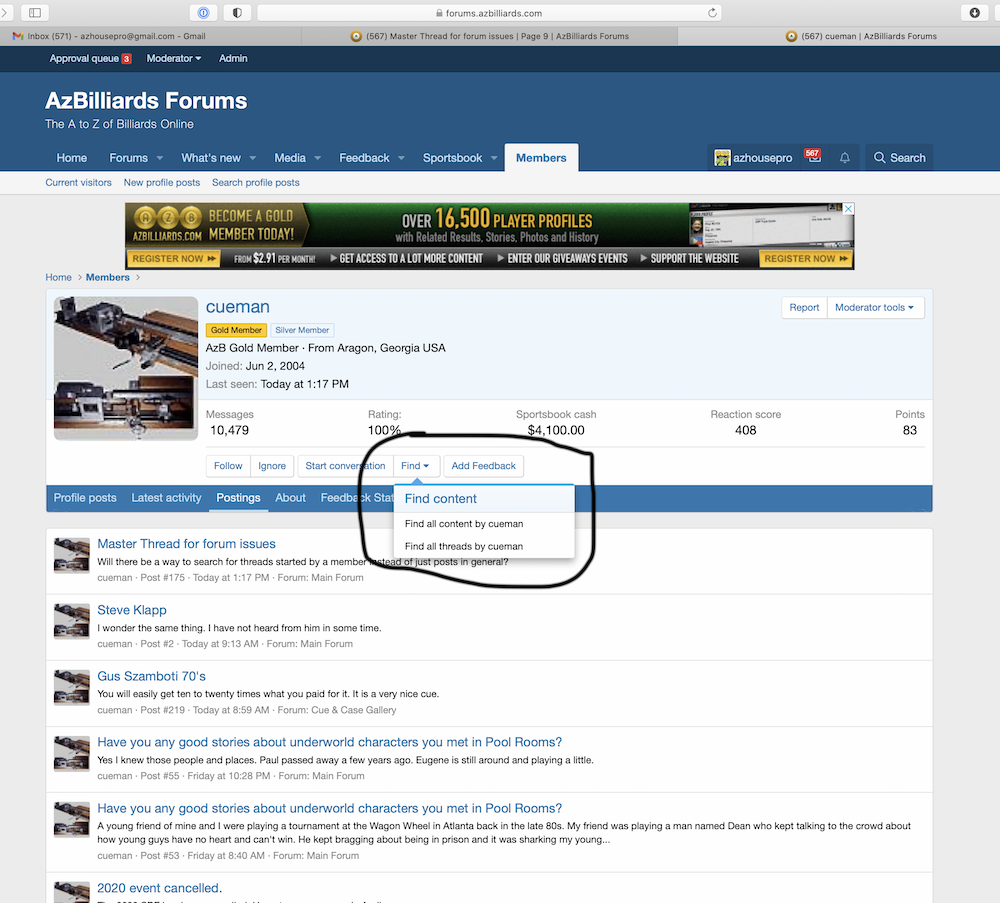Click the shield privacy report icon
Screen dimensions: 1000x903
tap(237, 12)
